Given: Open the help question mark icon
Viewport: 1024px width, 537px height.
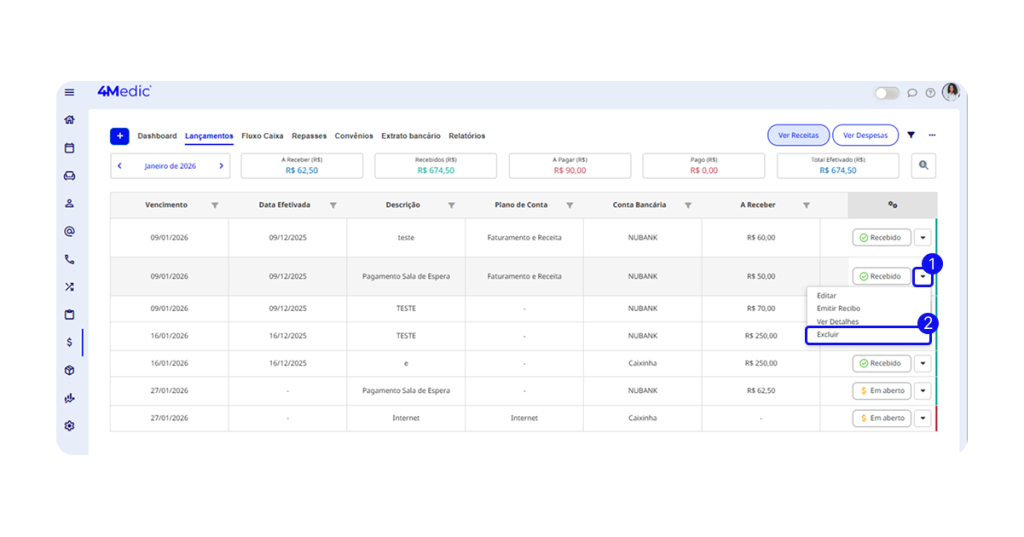Looking at the screenshot, I should tap(930, 93).
